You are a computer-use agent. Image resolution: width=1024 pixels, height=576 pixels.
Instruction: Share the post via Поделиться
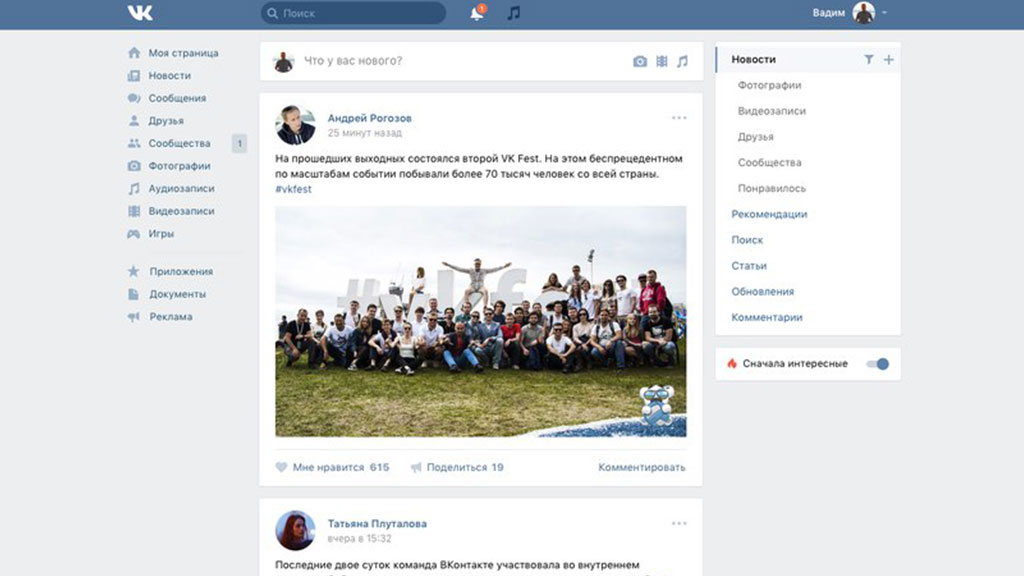click(456, 467)
